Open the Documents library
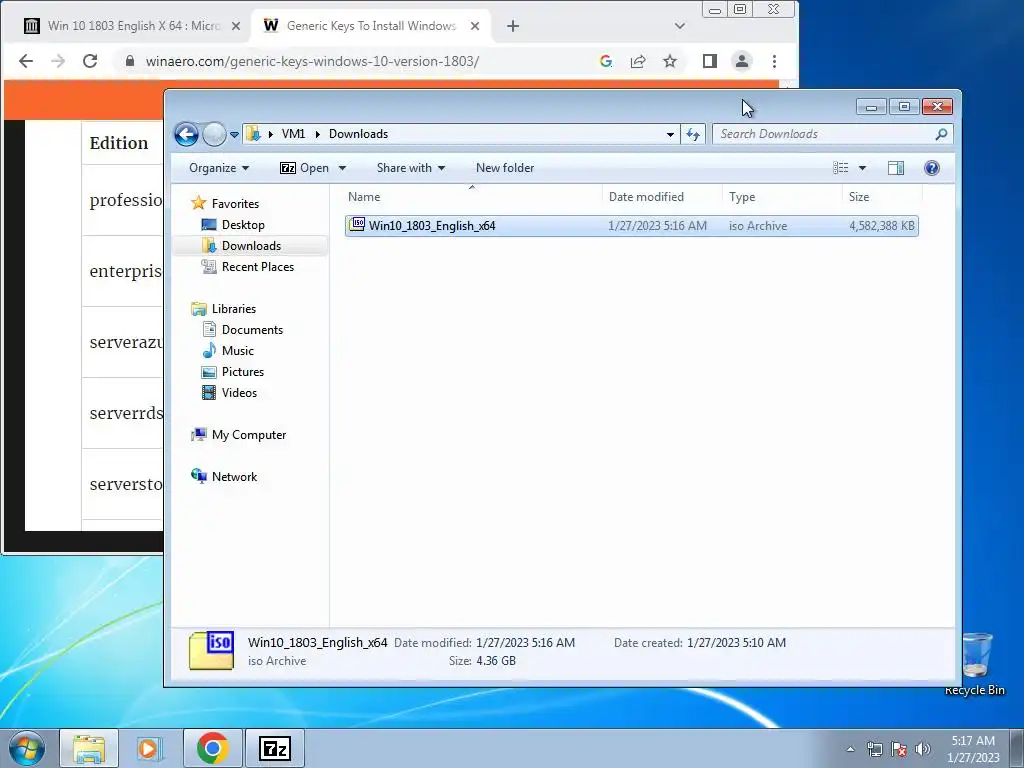 pos(242,330)
